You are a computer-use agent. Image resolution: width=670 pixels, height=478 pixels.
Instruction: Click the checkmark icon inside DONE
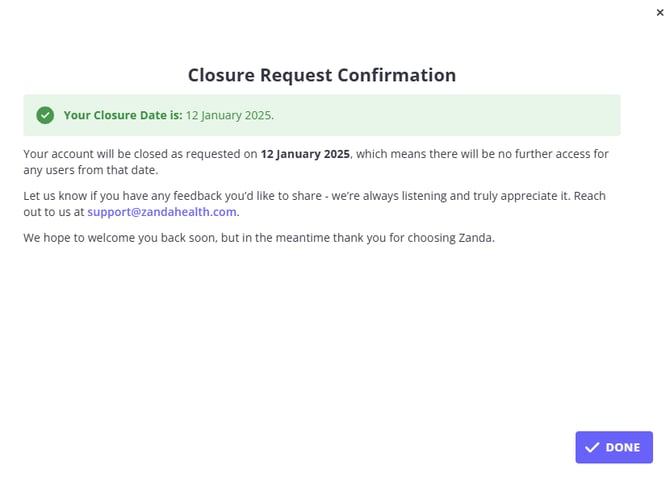(x=592, y=447)
